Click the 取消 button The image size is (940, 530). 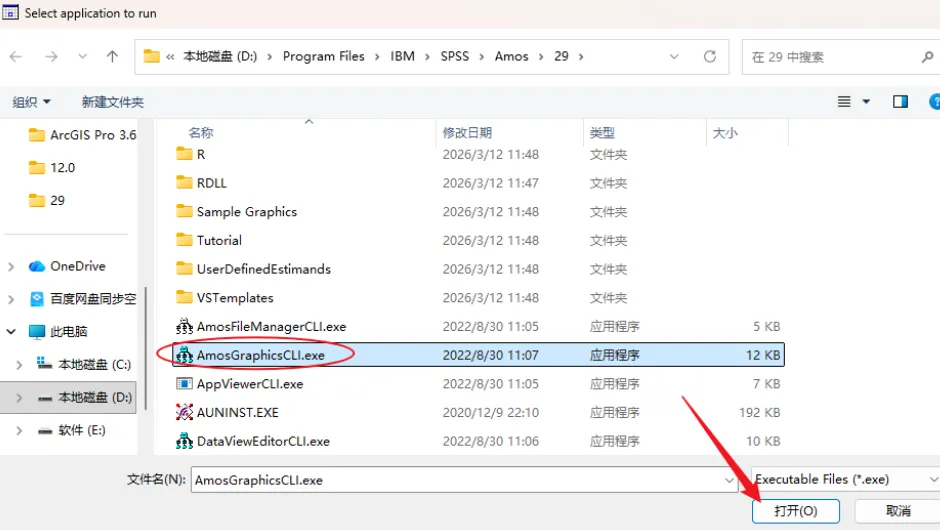pos(898,511)
